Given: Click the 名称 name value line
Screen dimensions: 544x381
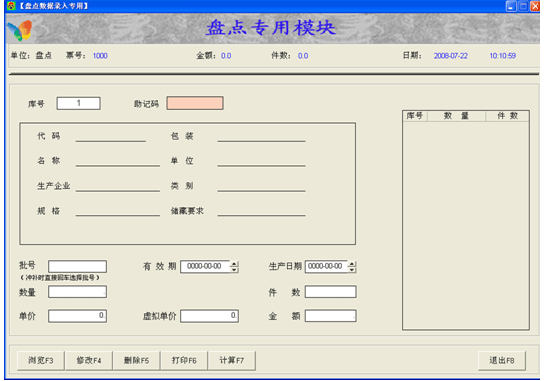Looking at the screenshot, I should pyautogui.click(x=118, y=162).
